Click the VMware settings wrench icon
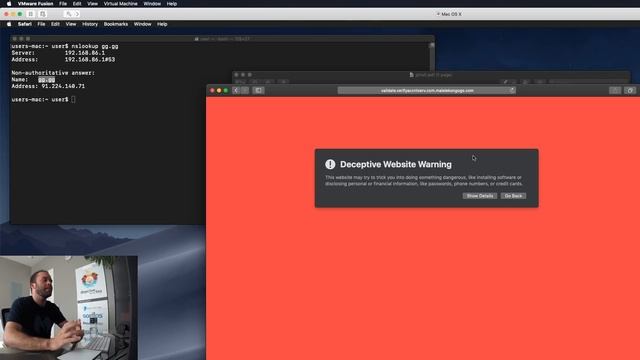Screen dimensions: 640x360 [69, 14]
